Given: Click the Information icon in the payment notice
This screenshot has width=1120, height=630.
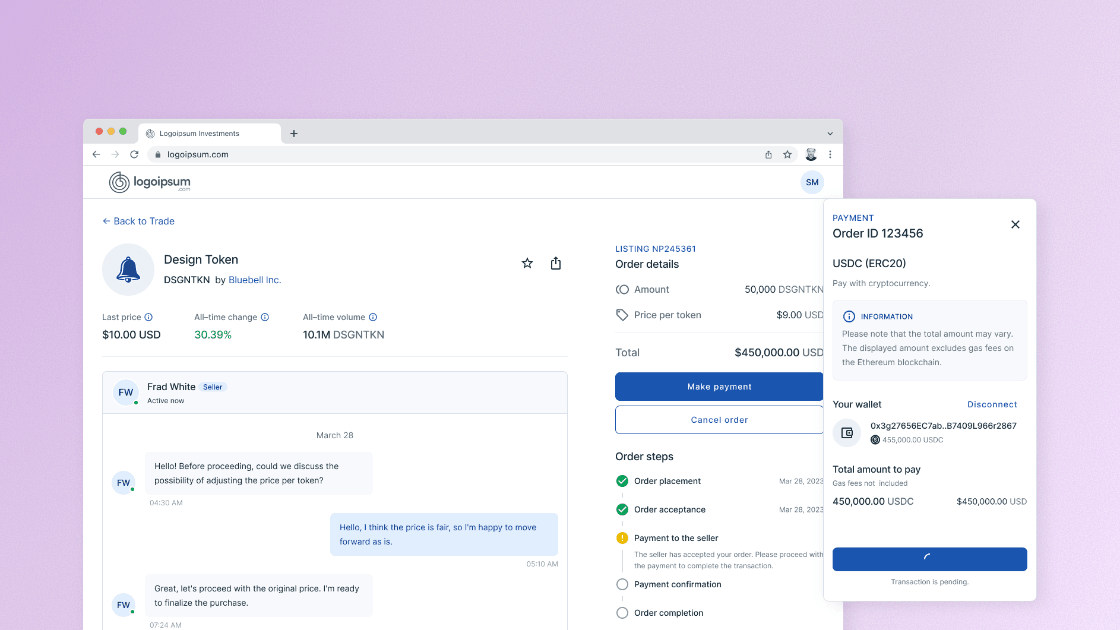Looking at the screenshot, I should (x=849, y=316).
